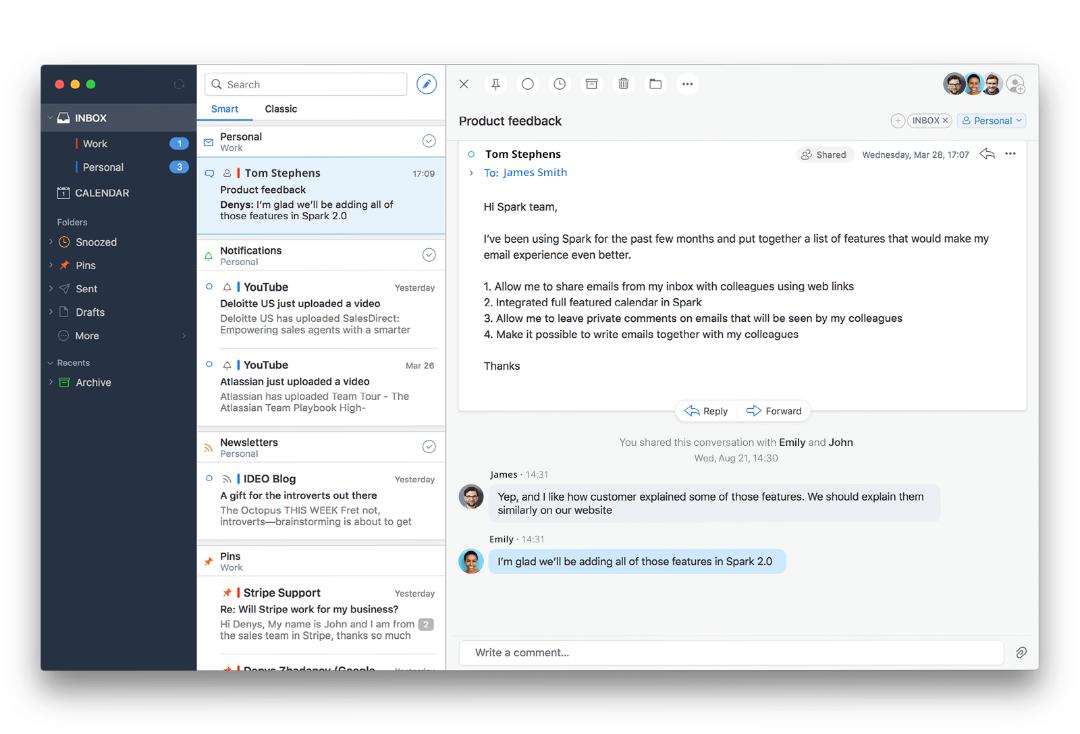Open IDEO Blog gift for introverts email

[x=321, y=501]
